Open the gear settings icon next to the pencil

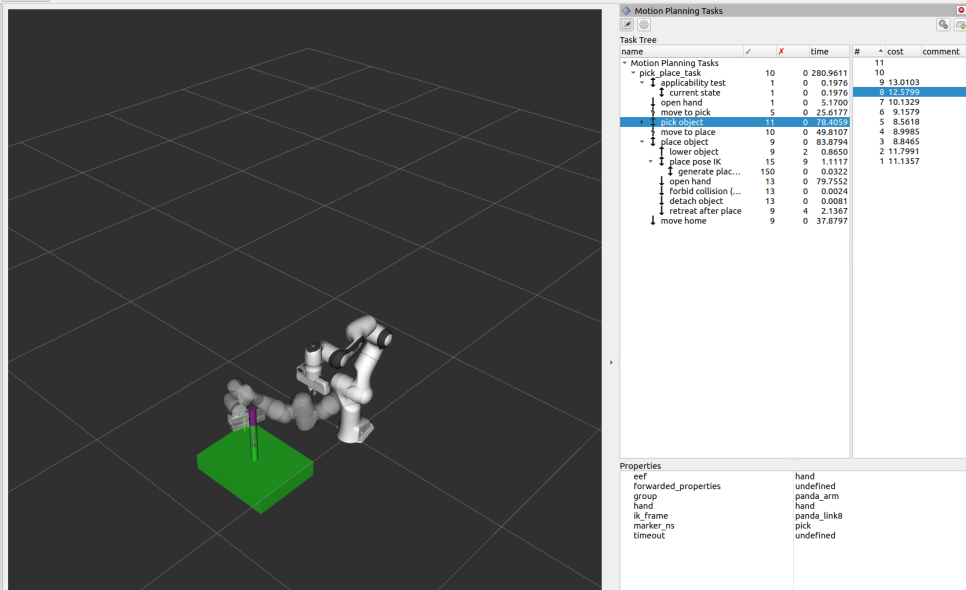pos(642,24)
